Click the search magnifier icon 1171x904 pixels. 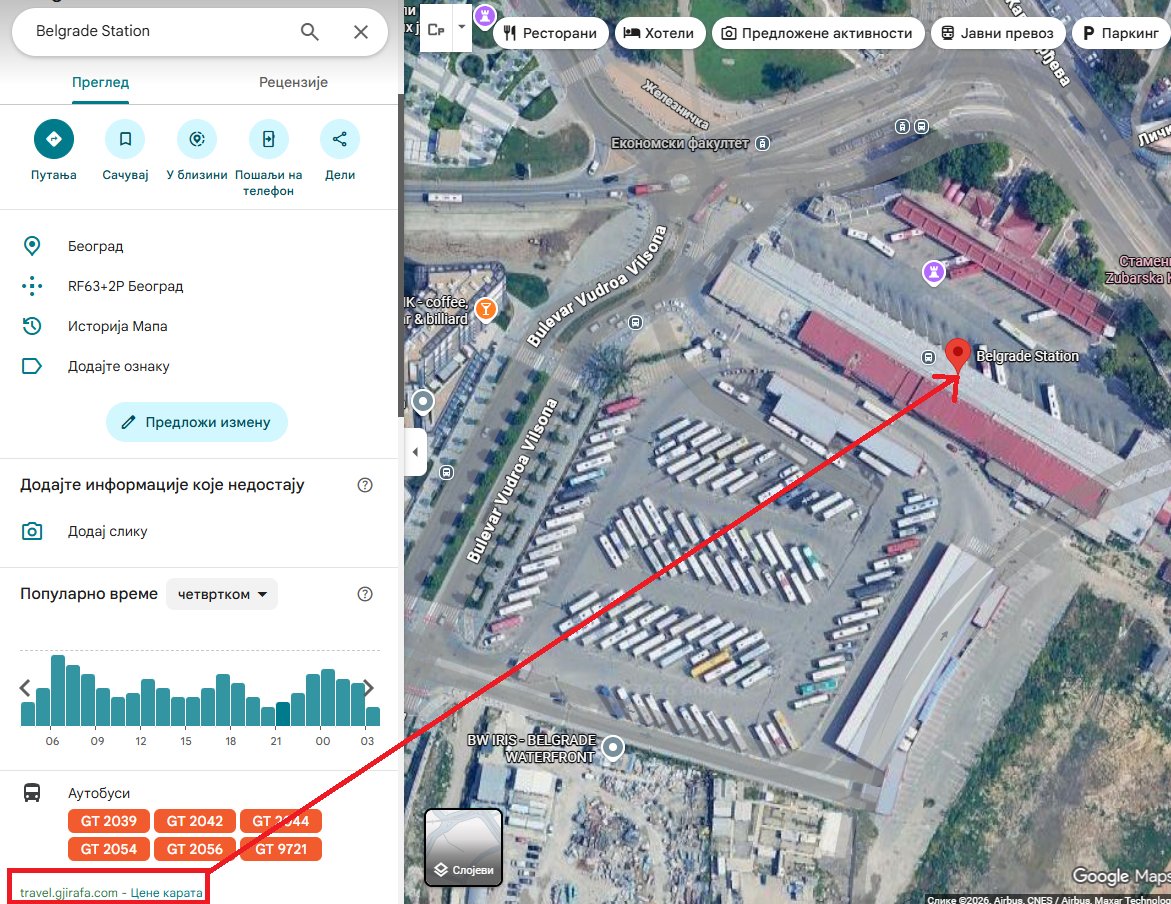(x=309, y=31)
